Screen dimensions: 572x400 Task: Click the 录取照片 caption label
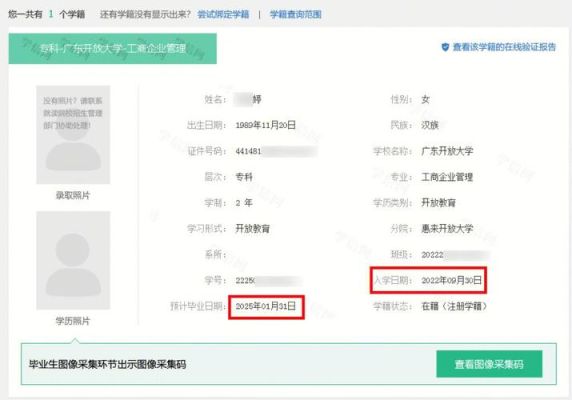tap(73, 195)
